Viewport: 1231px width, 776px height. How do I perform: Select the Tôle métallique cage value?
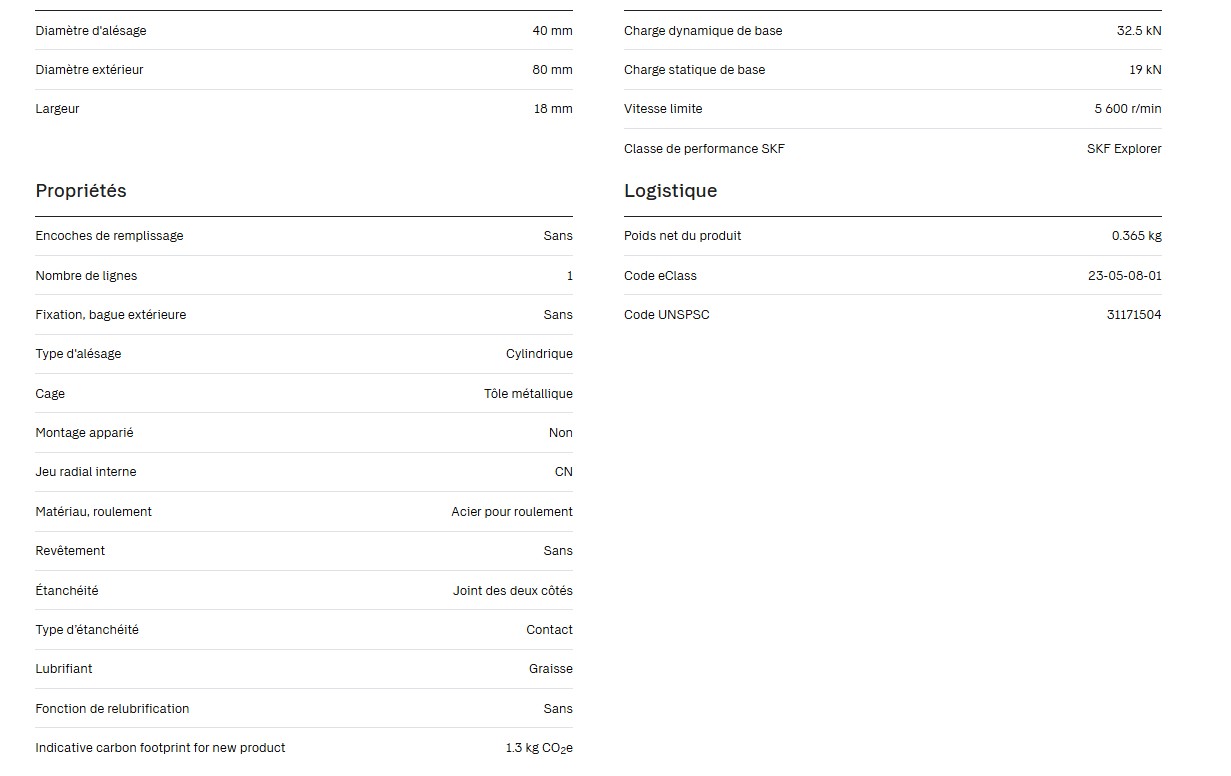[528, 394]
